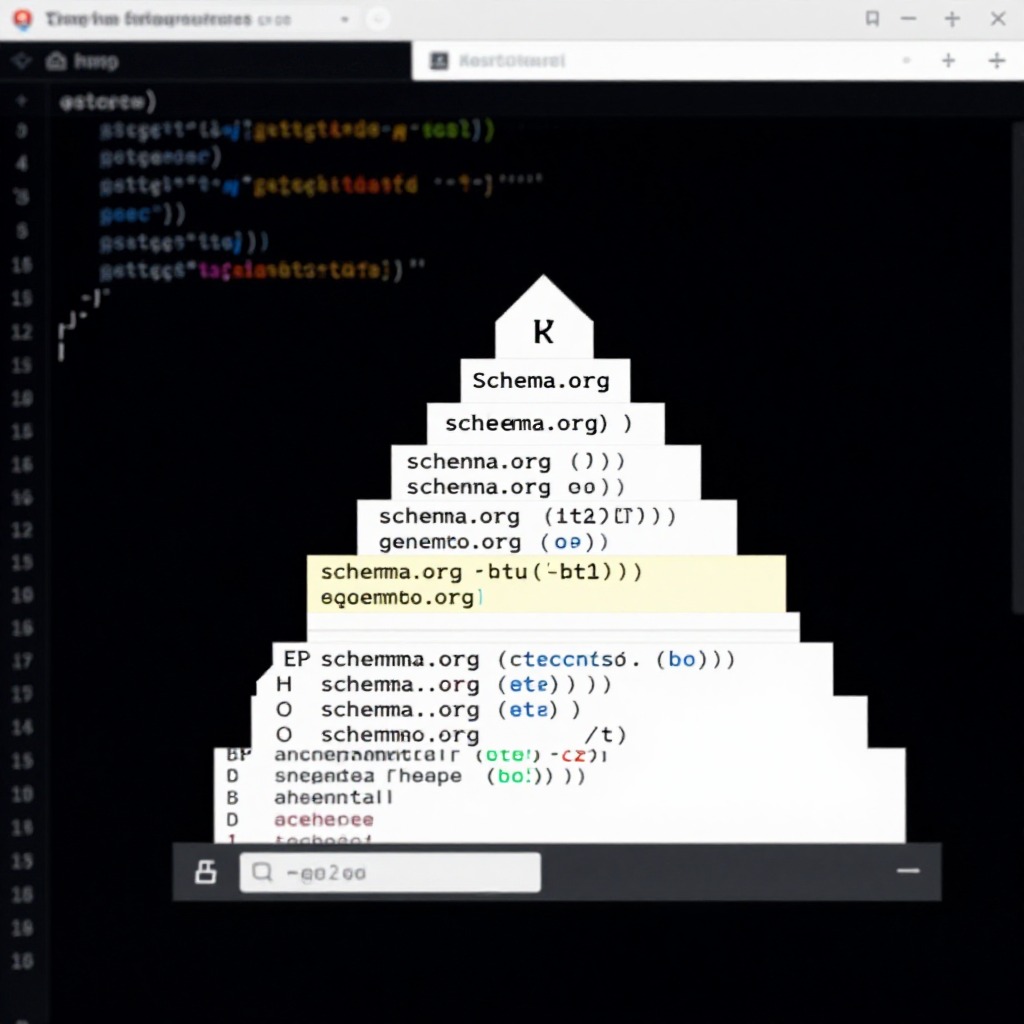The height and width of the screenshot is (1024, 1024).
Task: Click the red app icon in title bar
Action: [23, 20]
